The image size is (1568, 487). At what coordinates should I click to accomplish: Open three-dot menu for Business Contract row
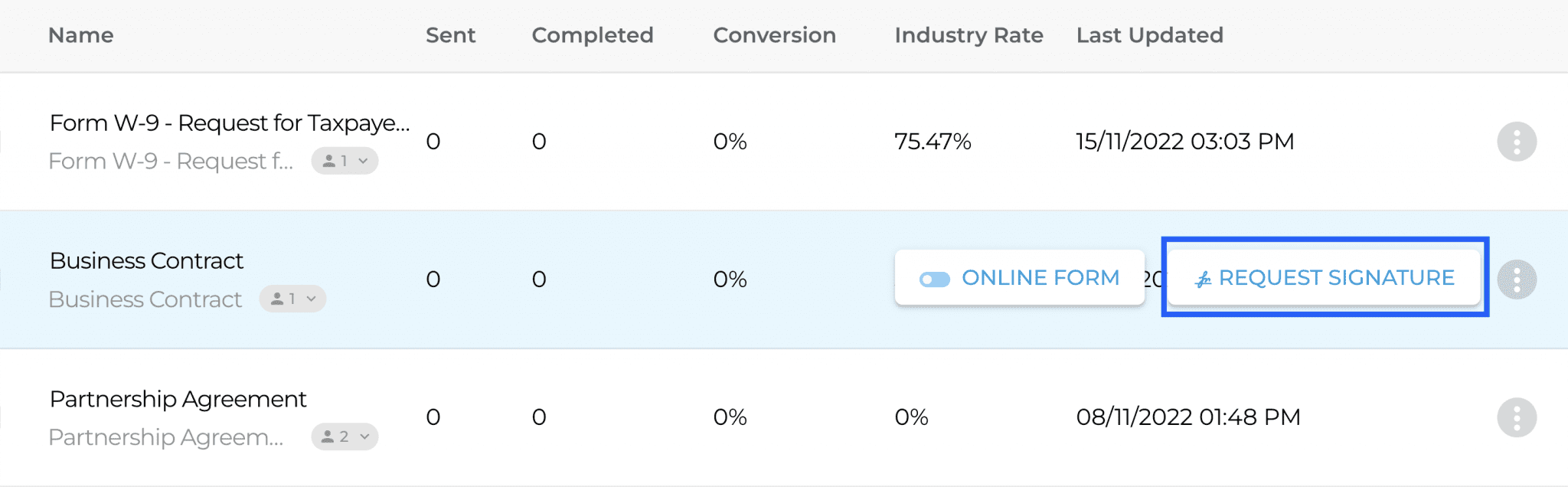(1517, 279)
